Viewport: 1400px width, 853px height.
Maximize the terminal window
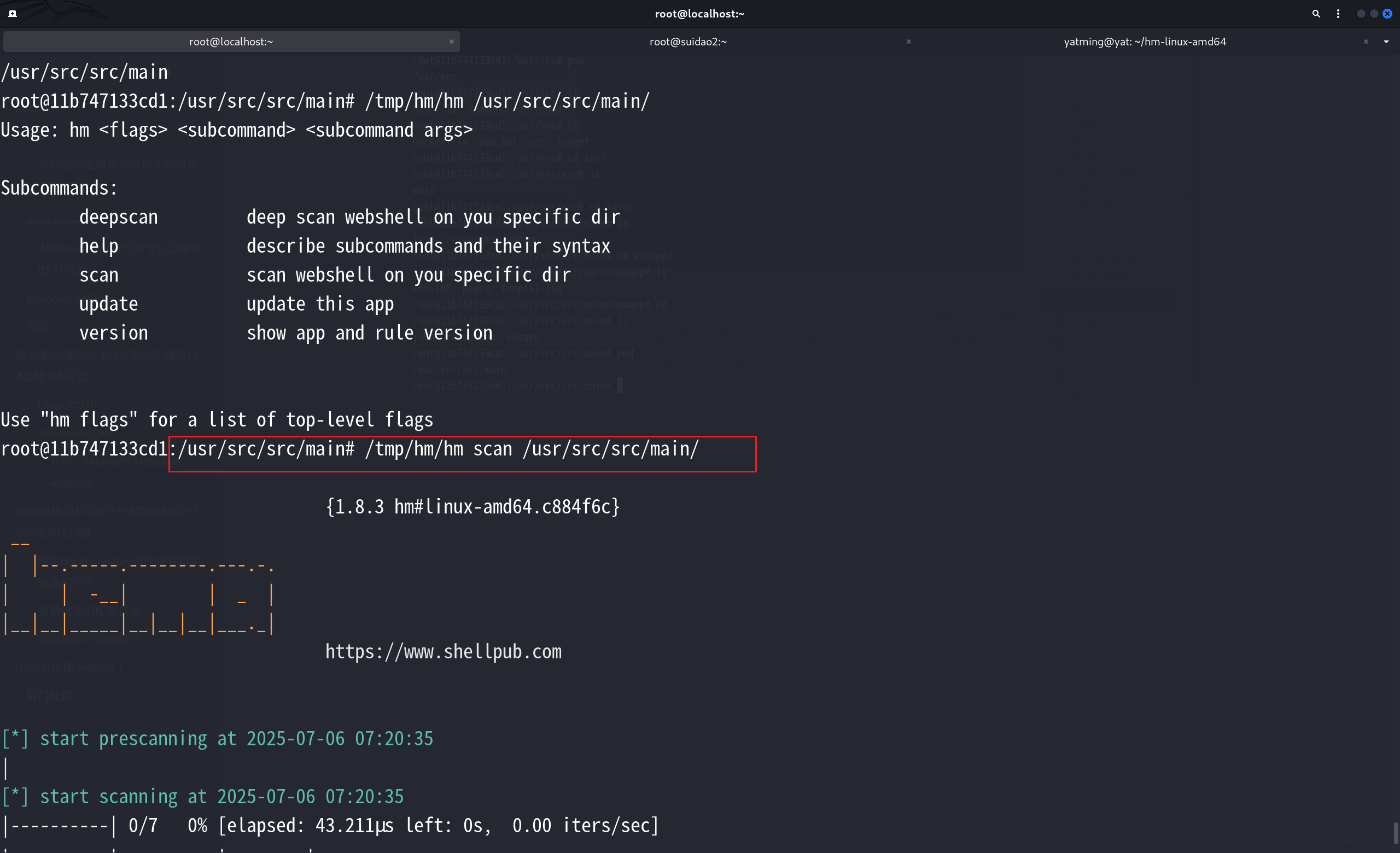1374,14
